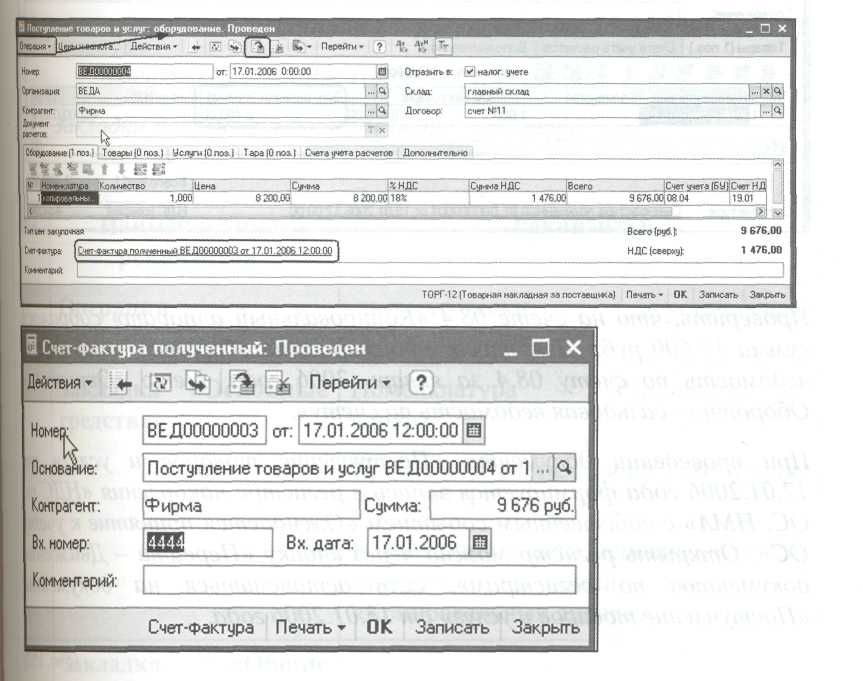Click Комментарий field in Счет-фактура window

(x=359, y=580)
